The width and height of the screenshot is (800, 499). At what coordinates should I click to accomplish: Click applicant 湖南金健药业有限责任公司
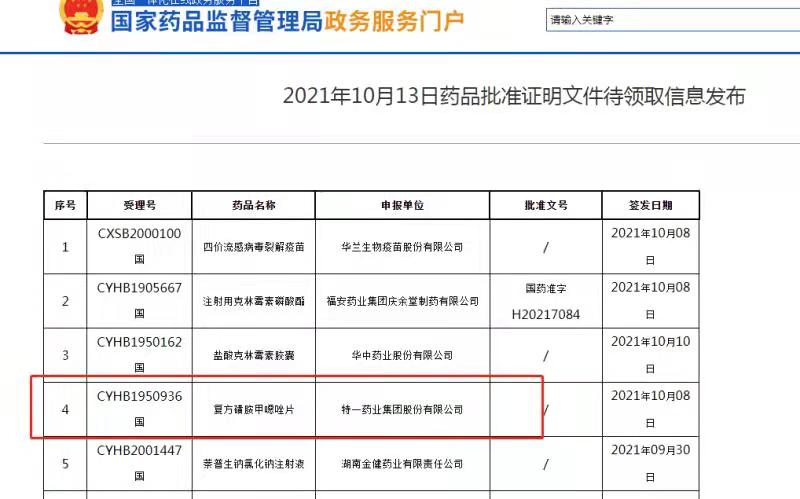(402, 465)
